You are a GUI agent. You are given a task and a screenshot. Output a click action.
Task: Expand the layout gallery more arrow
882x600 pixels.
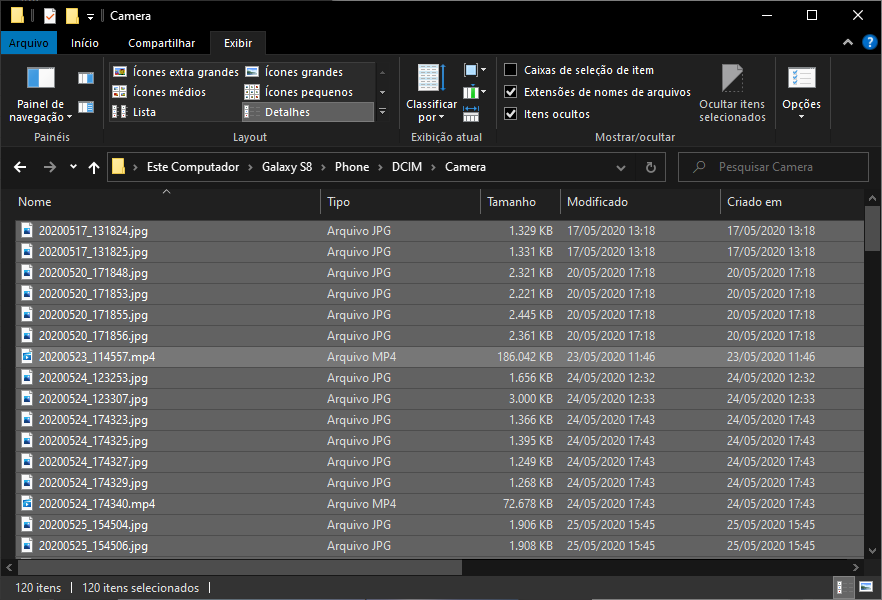pyautogui.click(x=382, y=112)
